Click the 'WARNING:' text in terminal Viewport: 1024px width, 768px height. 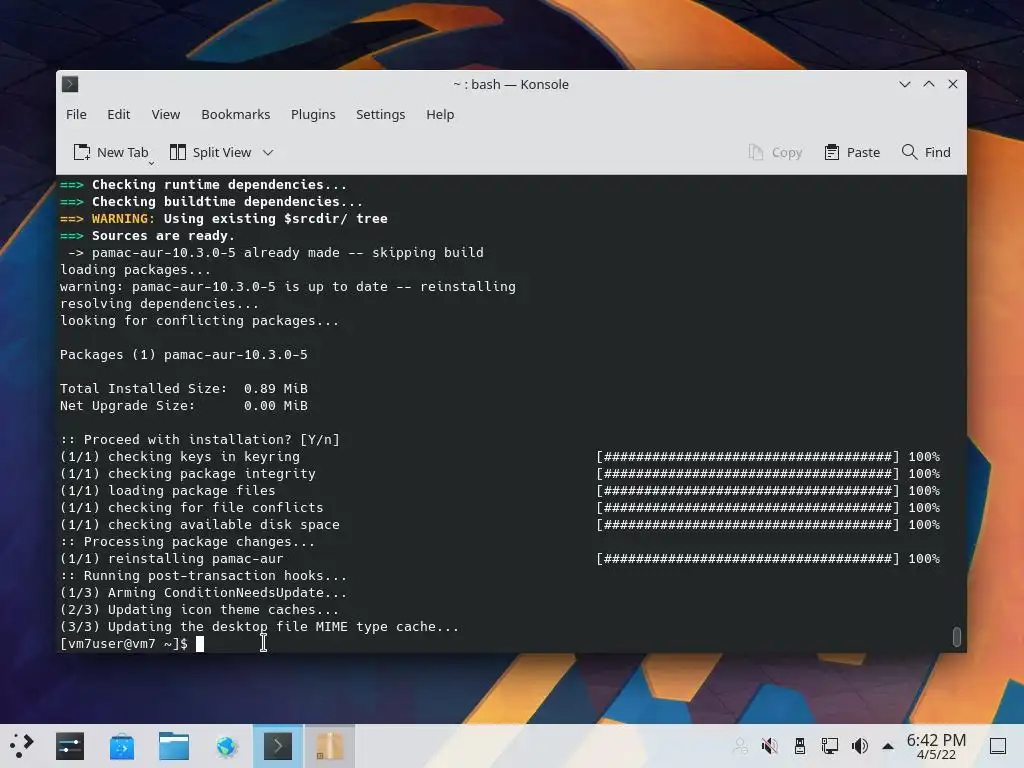pos(123,219)
